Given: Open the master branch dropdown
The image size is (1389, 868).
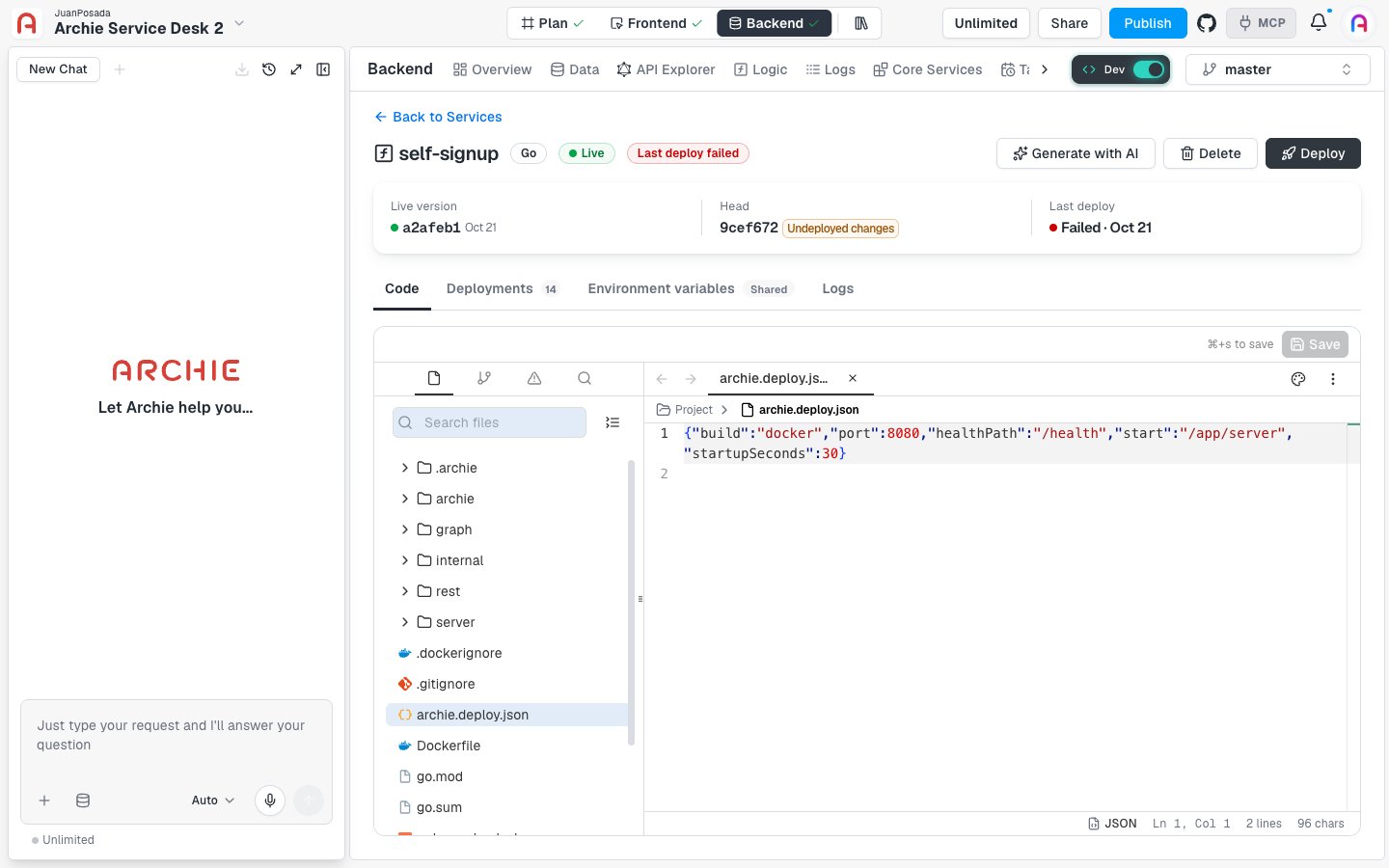Looking at the screenshot, I should tap(1277, 69).
